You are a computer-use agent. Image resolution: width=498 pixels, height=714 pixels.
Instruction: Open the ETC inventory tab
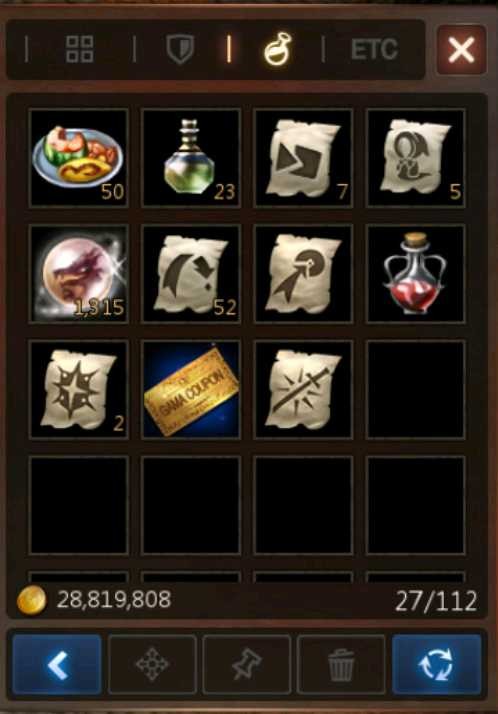click(375, 49)
